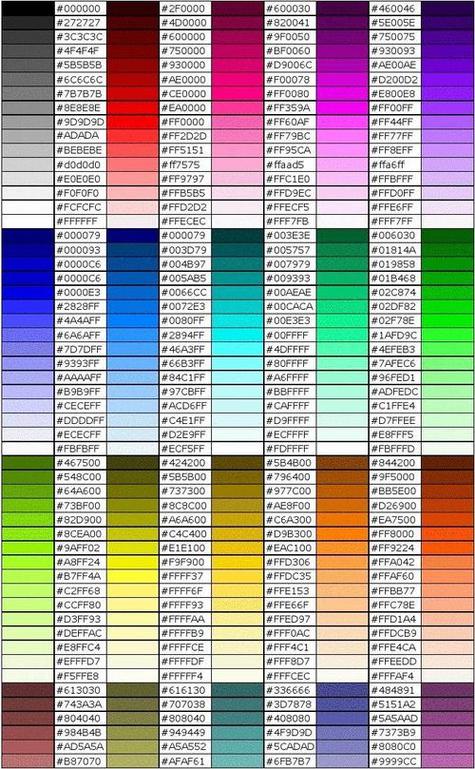Select the gray swatch left of #8E8E8E
The width and height of the screenshot is (475, 769).
point(28,107)
